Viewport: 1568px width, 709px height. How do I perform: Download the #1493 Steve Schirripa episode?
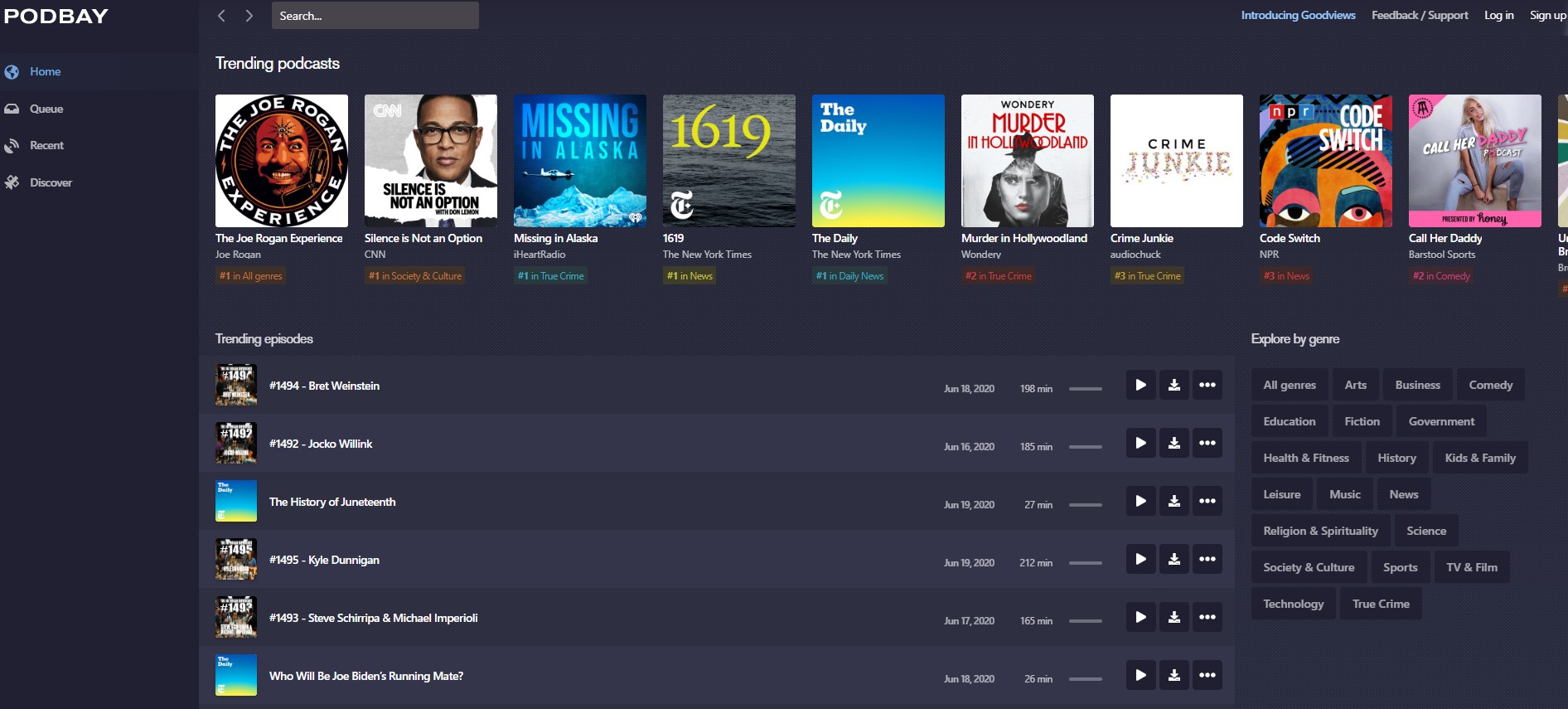pyautogui.click(x=1174, y=617)
